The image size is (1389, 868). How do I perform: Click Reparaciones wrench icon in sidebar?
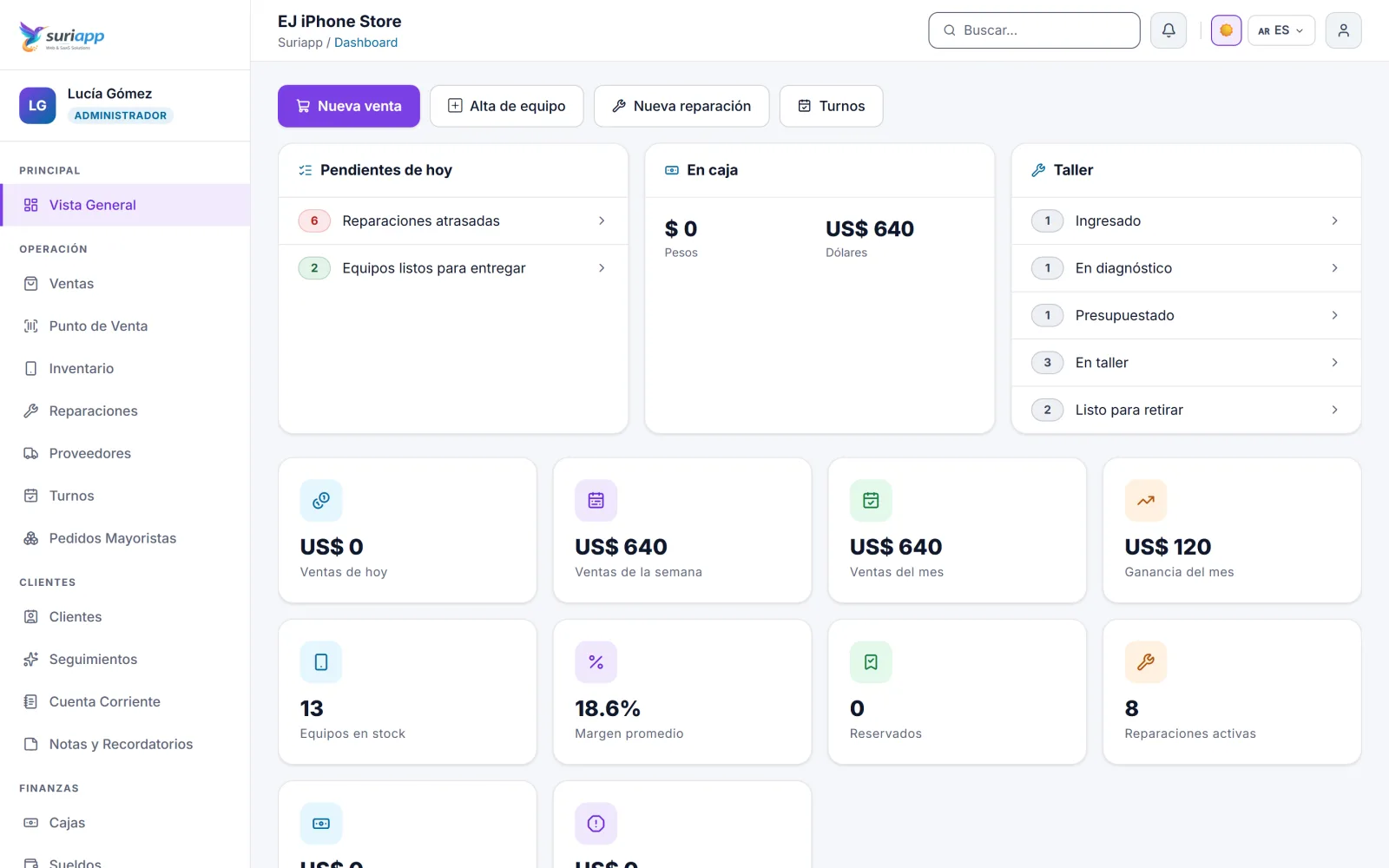click(x=31, y=411)
